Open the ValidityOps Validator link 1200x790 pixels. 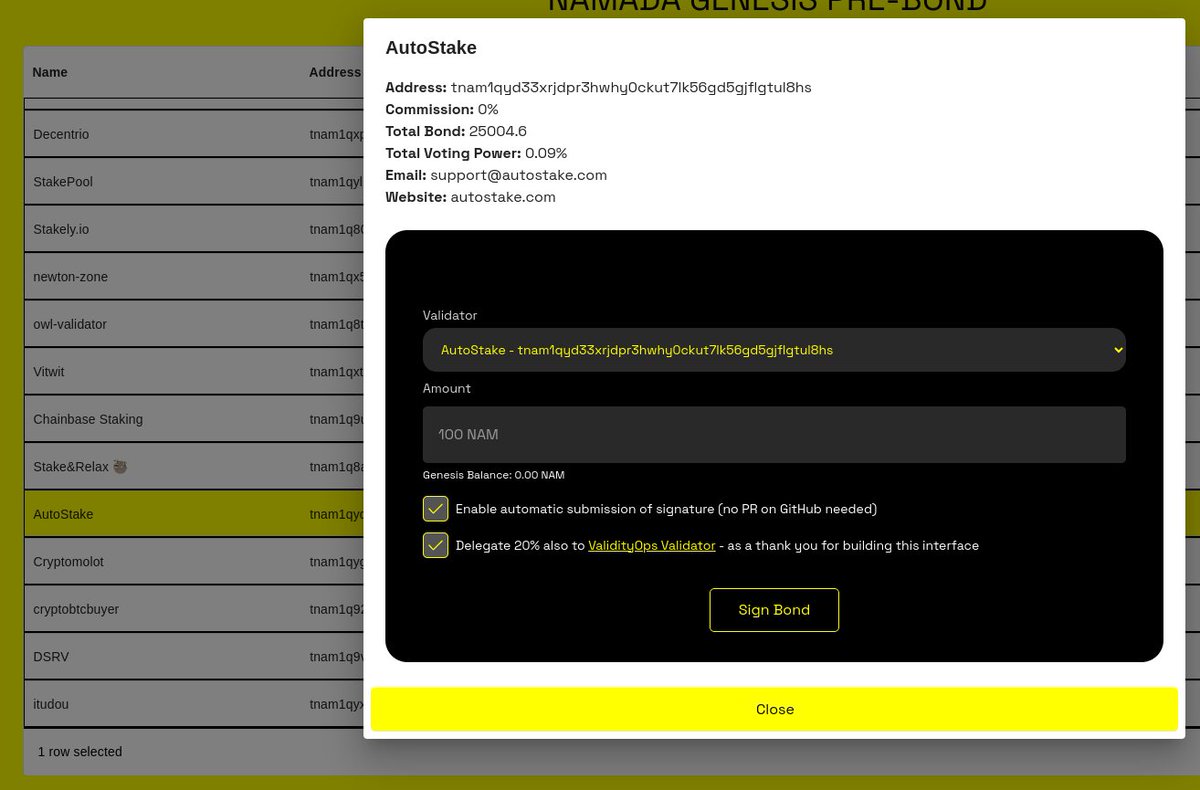coord(652,546)
